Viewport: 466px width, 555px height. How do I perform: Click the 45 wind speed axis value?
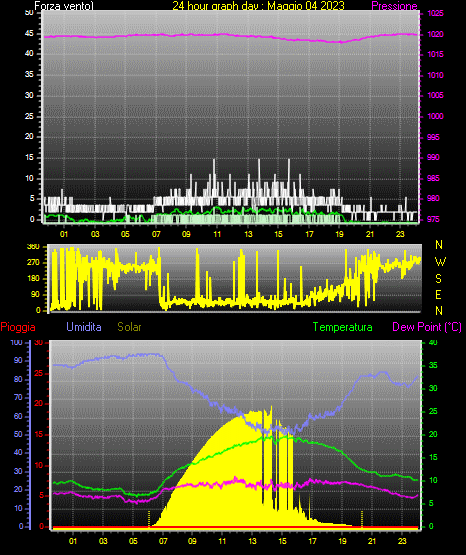(29, 34)
